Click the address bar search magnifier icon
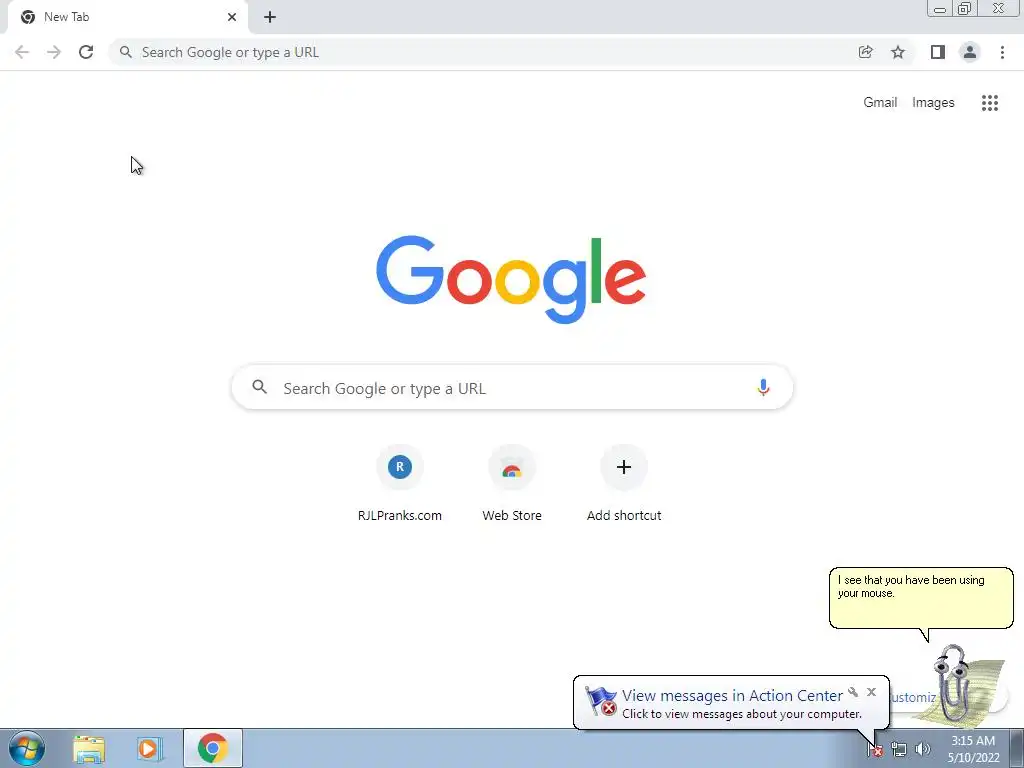The height and width of the screenshot is (768, 1024). (126, 52)
